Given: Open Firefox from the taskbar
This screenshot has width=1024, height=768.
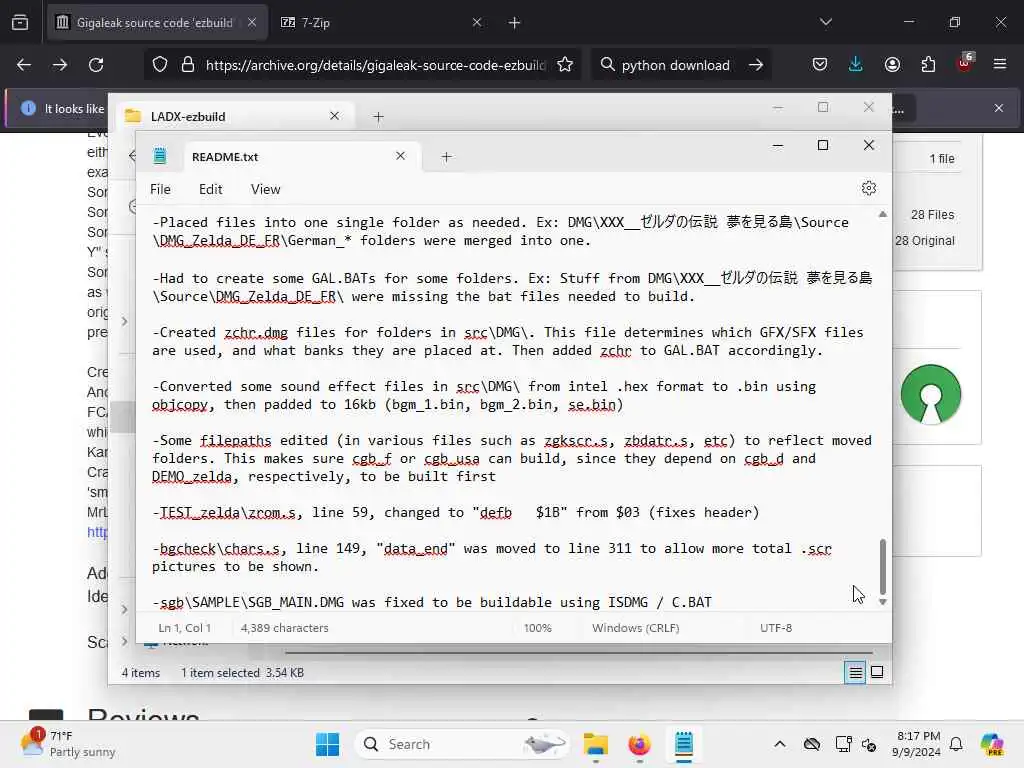Looking at the screenshot, I should [639, 744].
